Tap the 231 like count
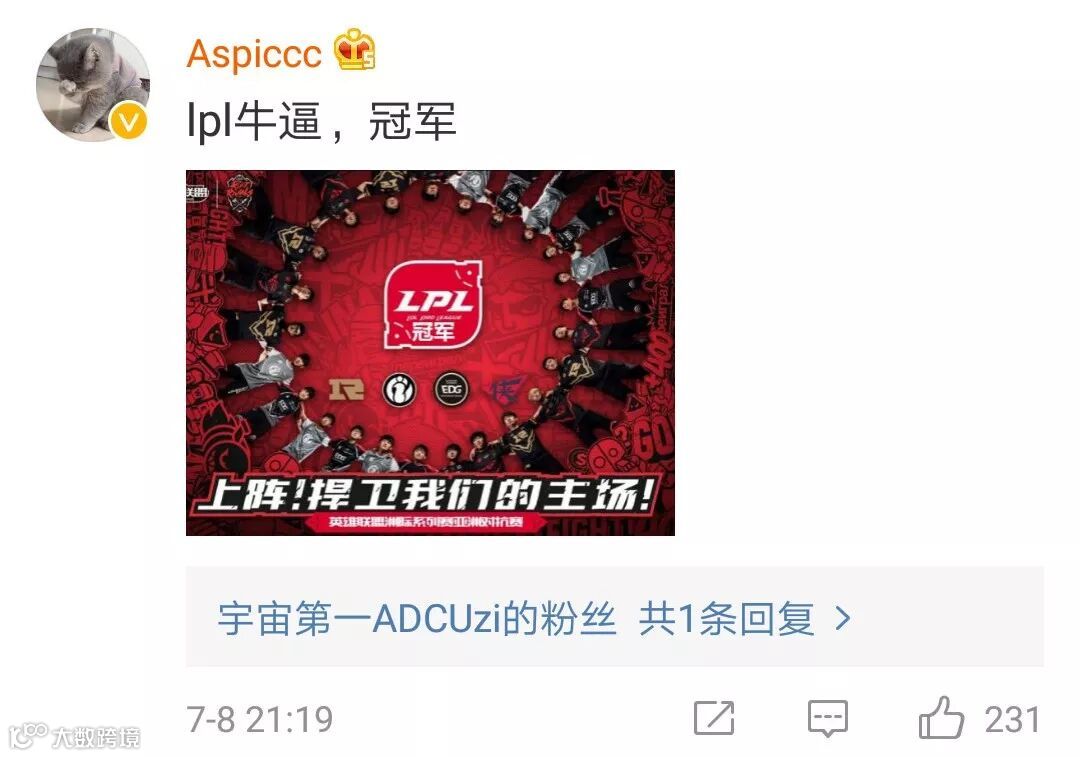Image resolution: width=1080 pixels, height=757 pixels. [1012, 720]
